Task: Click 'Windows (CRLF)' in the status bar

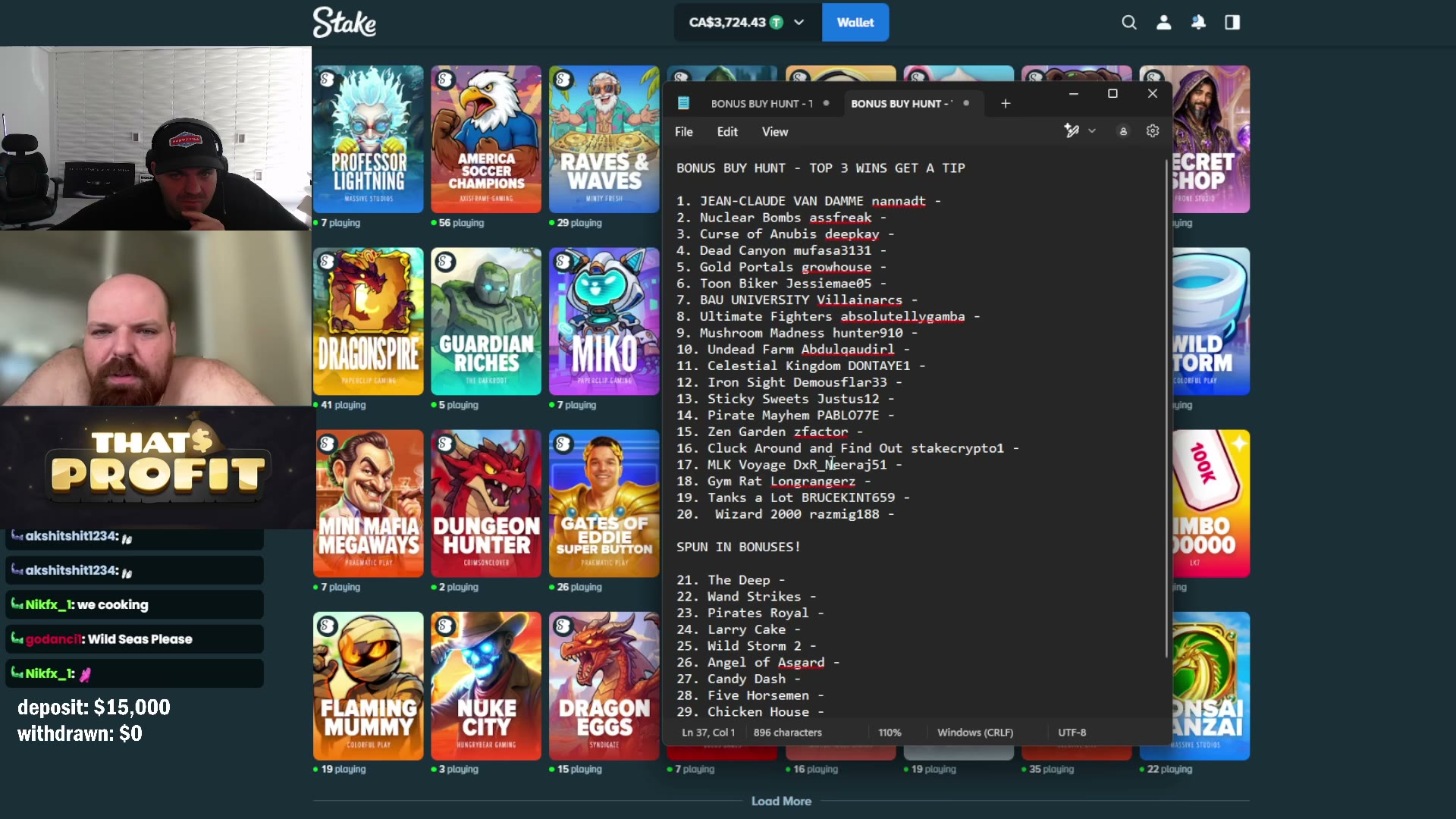Action: 975,733
